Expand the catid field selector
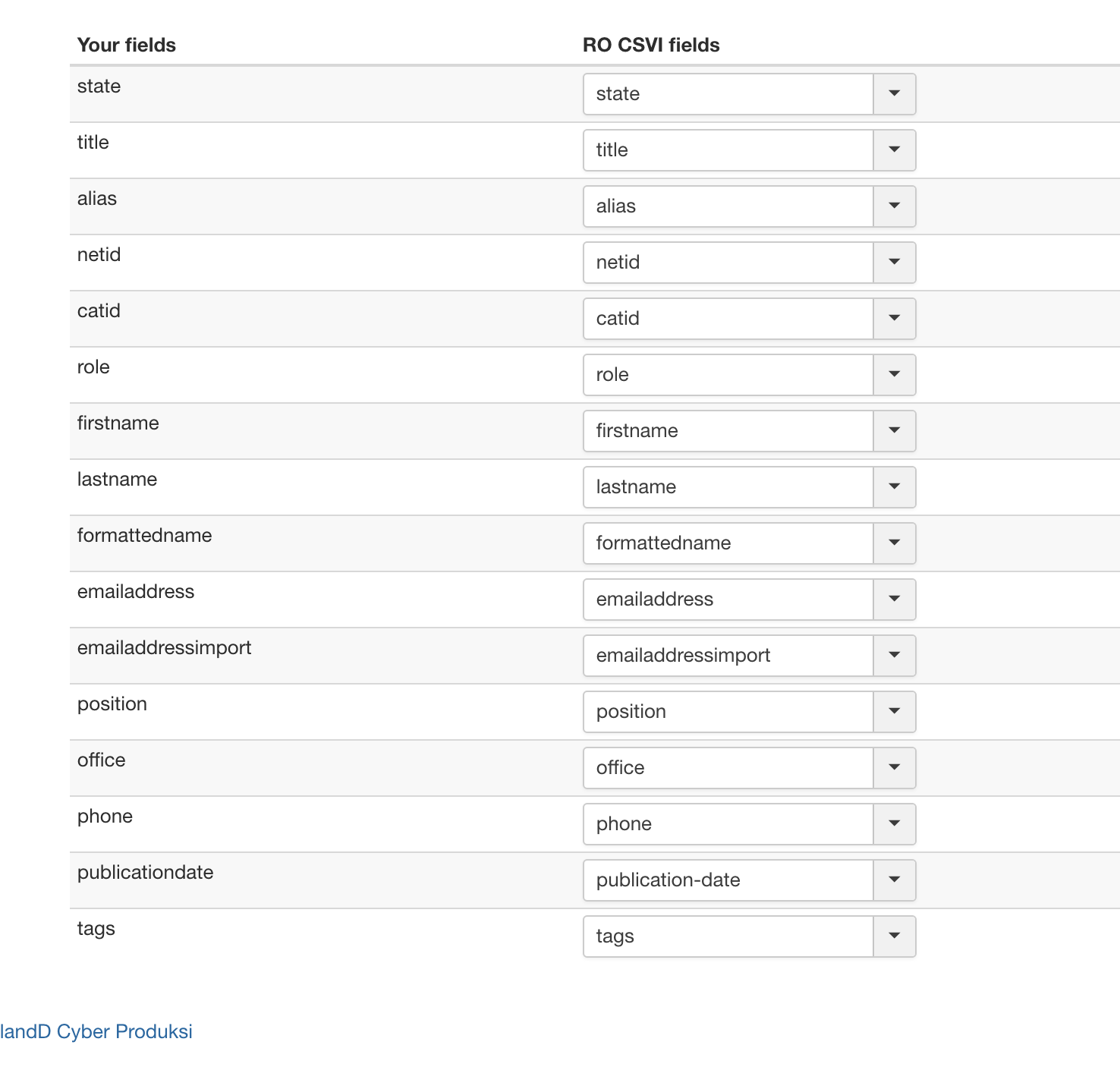 pyautogui.click(x=894, y=319)
